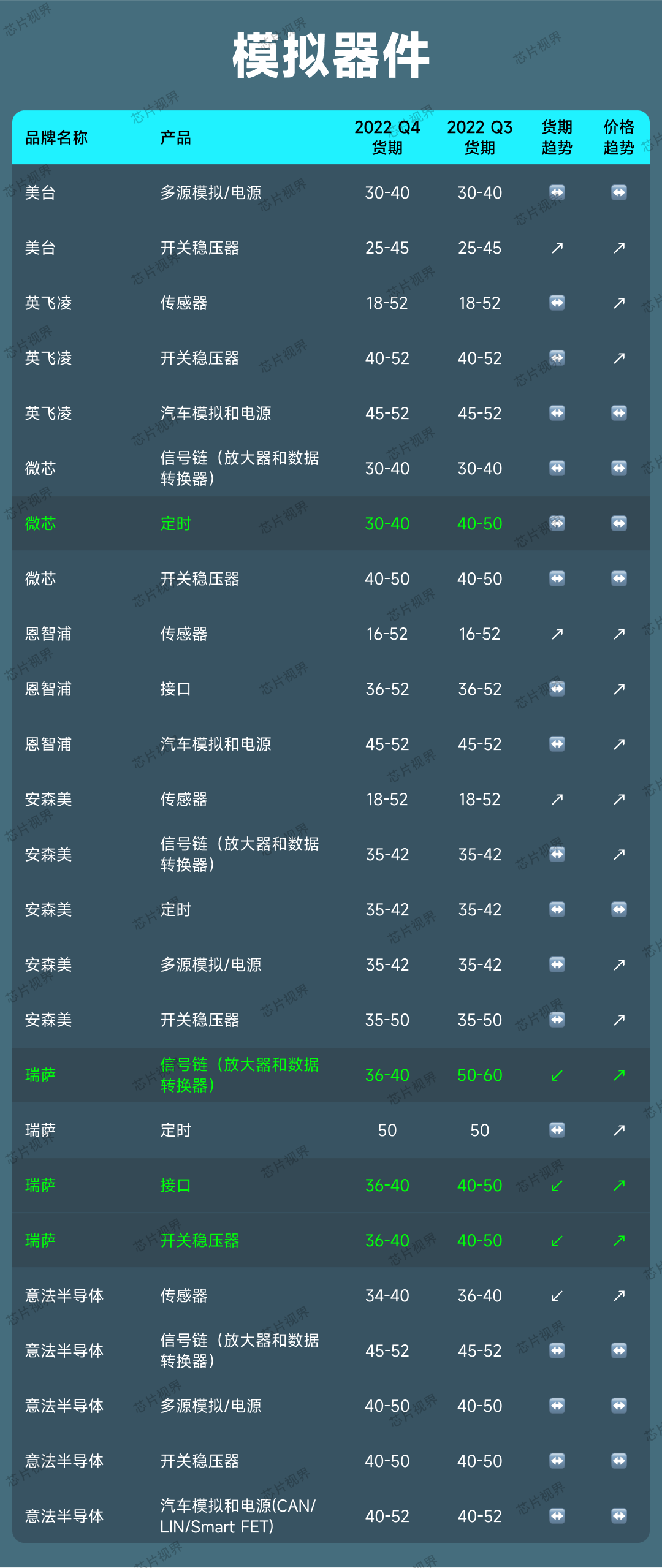Select green 开关稳压器 product in 瑞萨 row
662x1568 pixels.
pos(200,1240)
